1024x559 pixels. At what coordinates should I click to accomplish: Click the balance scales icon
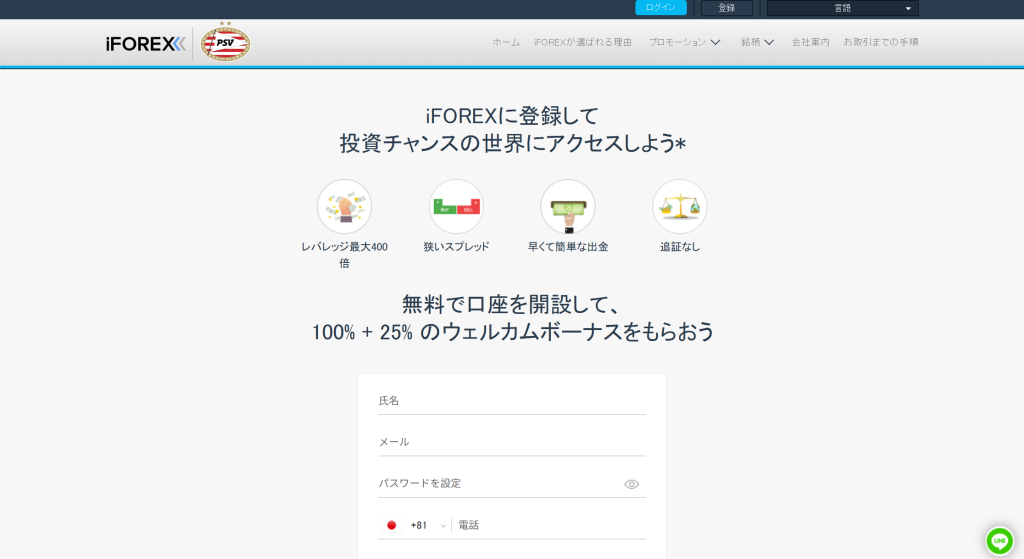(x=680, y=206)
